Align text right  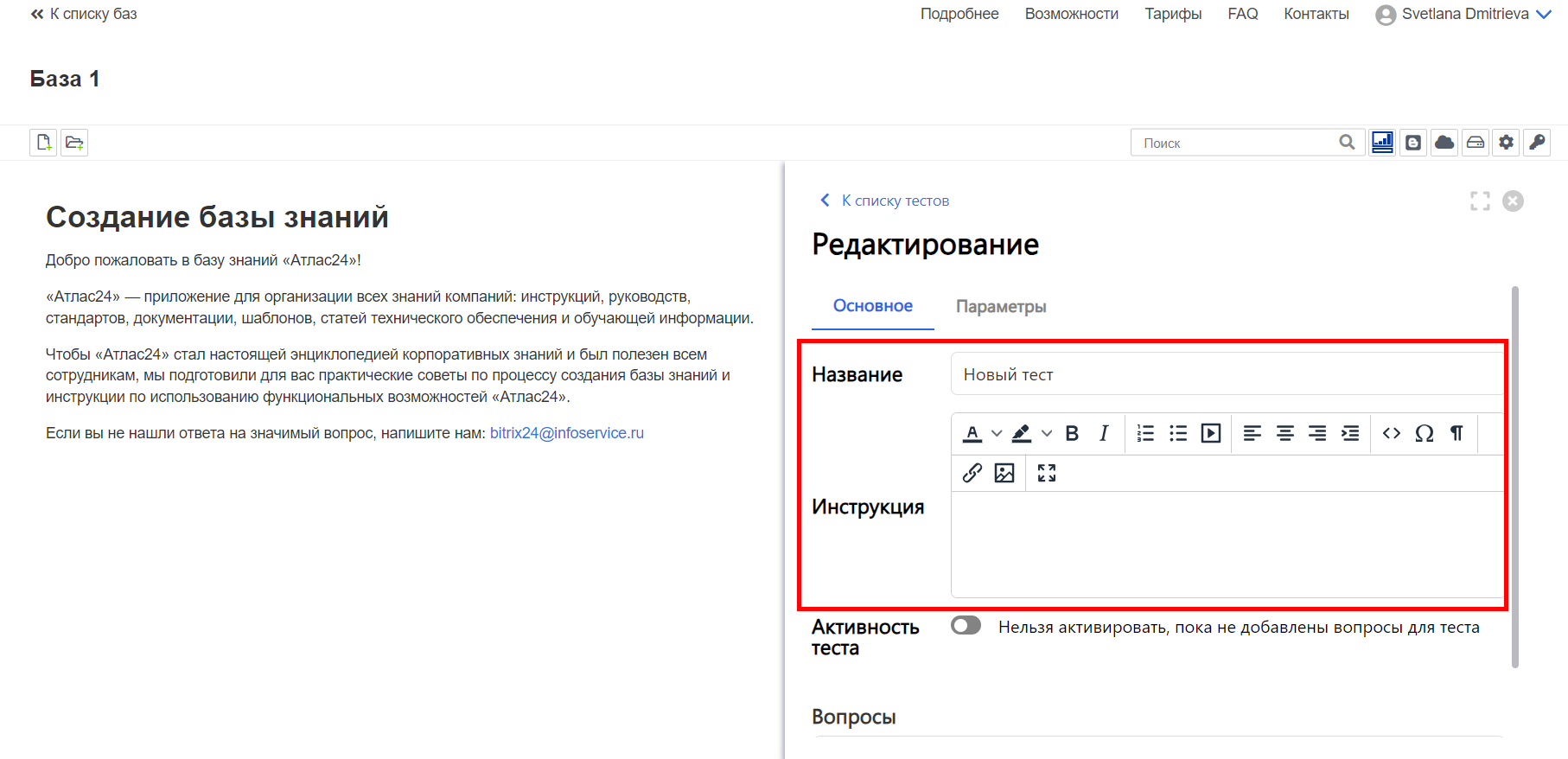1317,434
